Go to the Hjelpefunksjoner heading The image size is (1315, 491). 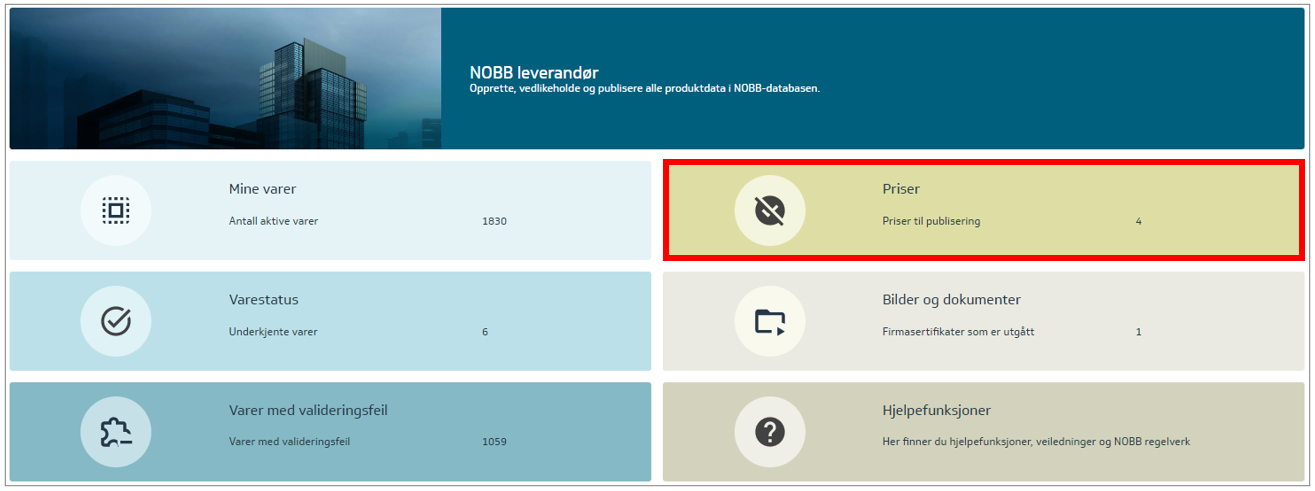[x=936, y=411]
